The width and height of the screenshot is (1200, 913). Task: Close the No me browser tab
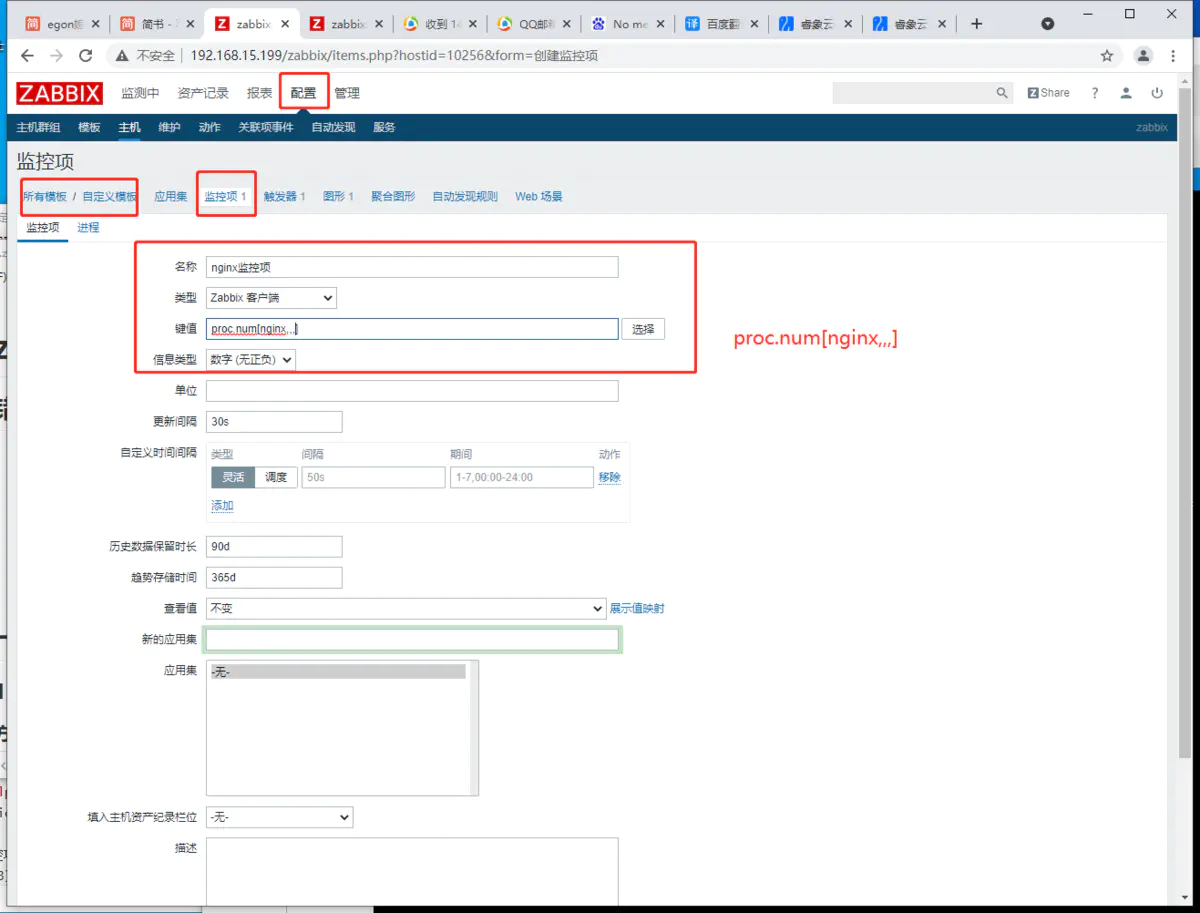pos(660,24)
